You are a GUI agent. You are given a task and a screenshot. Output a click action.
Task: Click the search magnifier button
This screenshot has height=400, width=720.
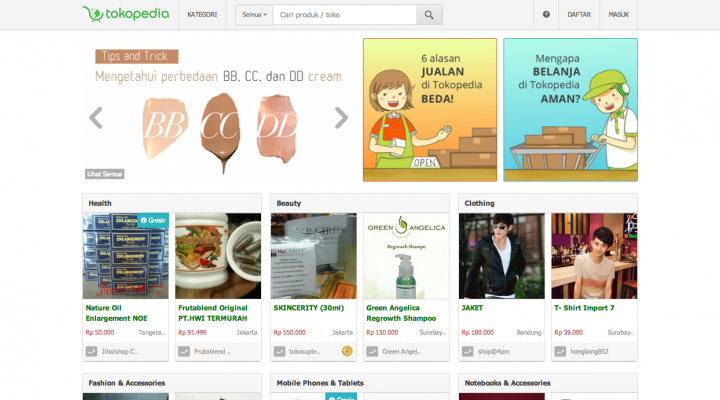429,15
